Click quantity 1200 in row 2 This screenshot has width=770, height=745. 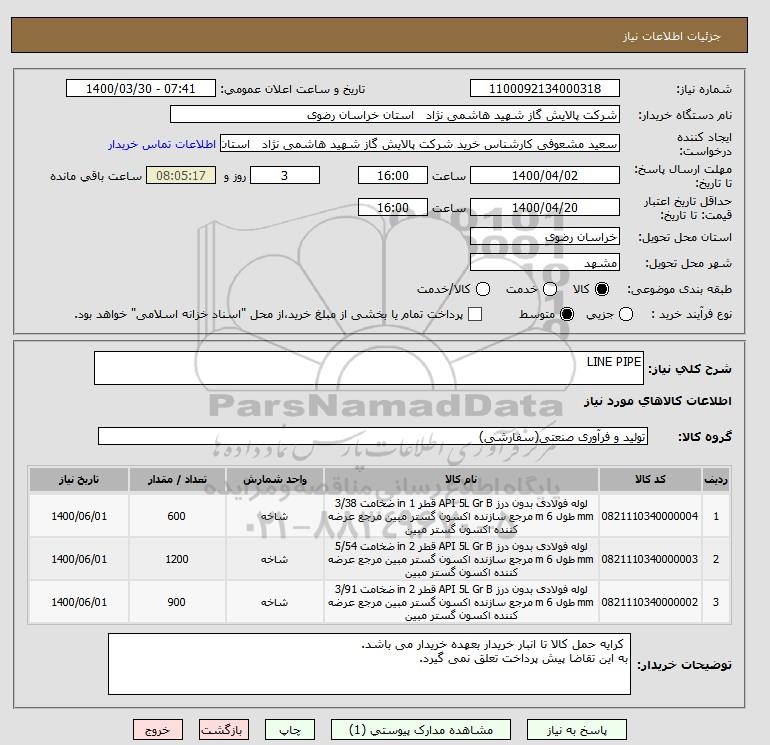click(x=177, y=559)
